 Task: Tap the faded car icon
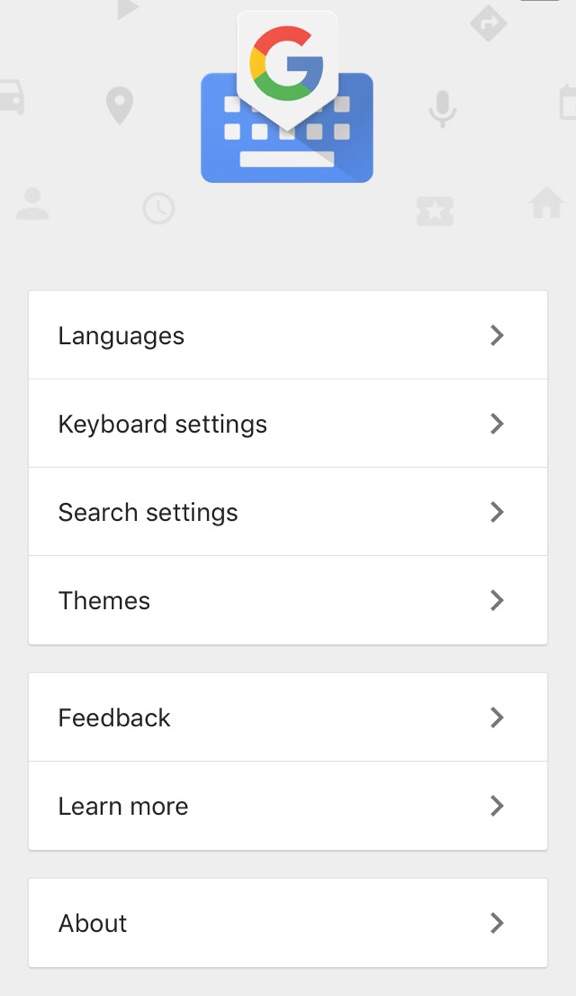pyautogui.click(x=11, y=97)
